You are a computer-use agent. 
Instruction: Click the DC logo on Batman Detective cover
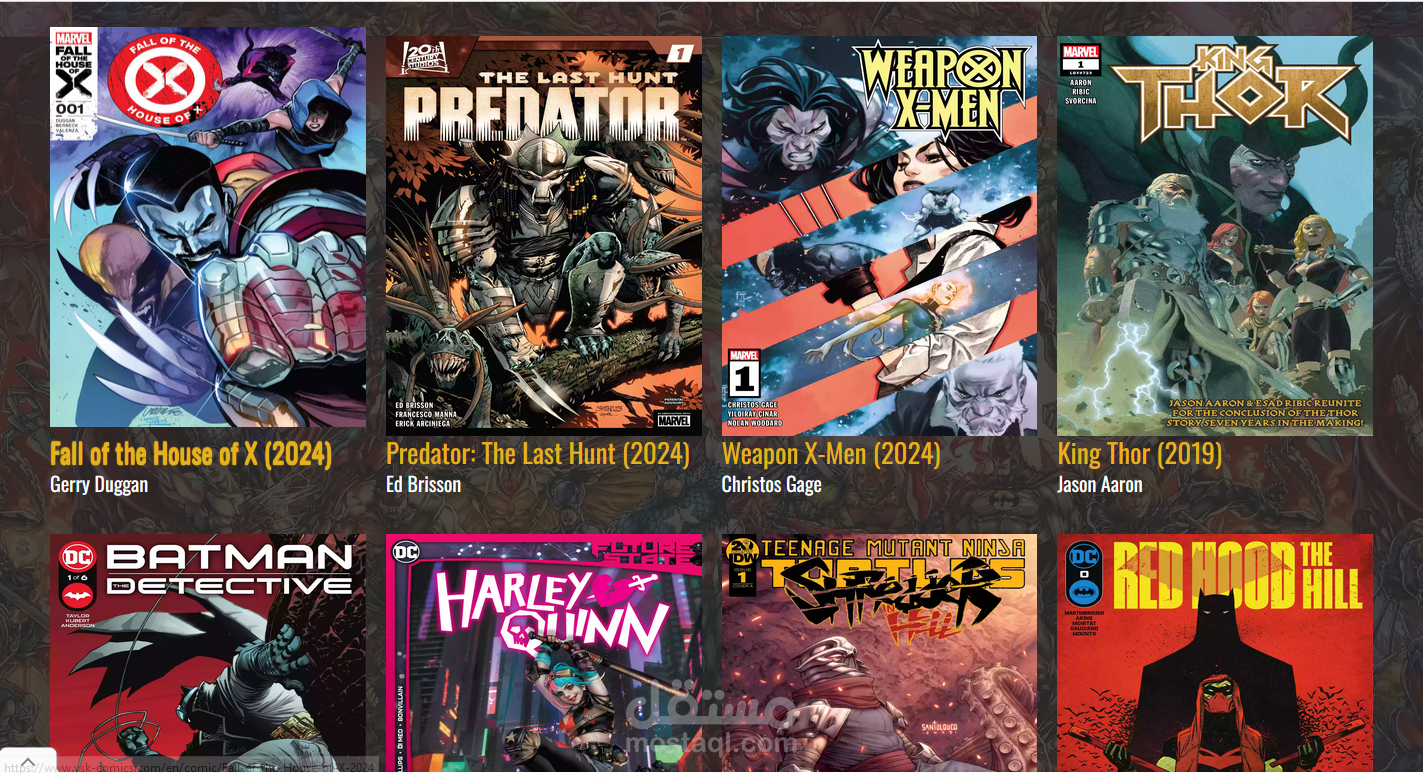pos(77,557)
